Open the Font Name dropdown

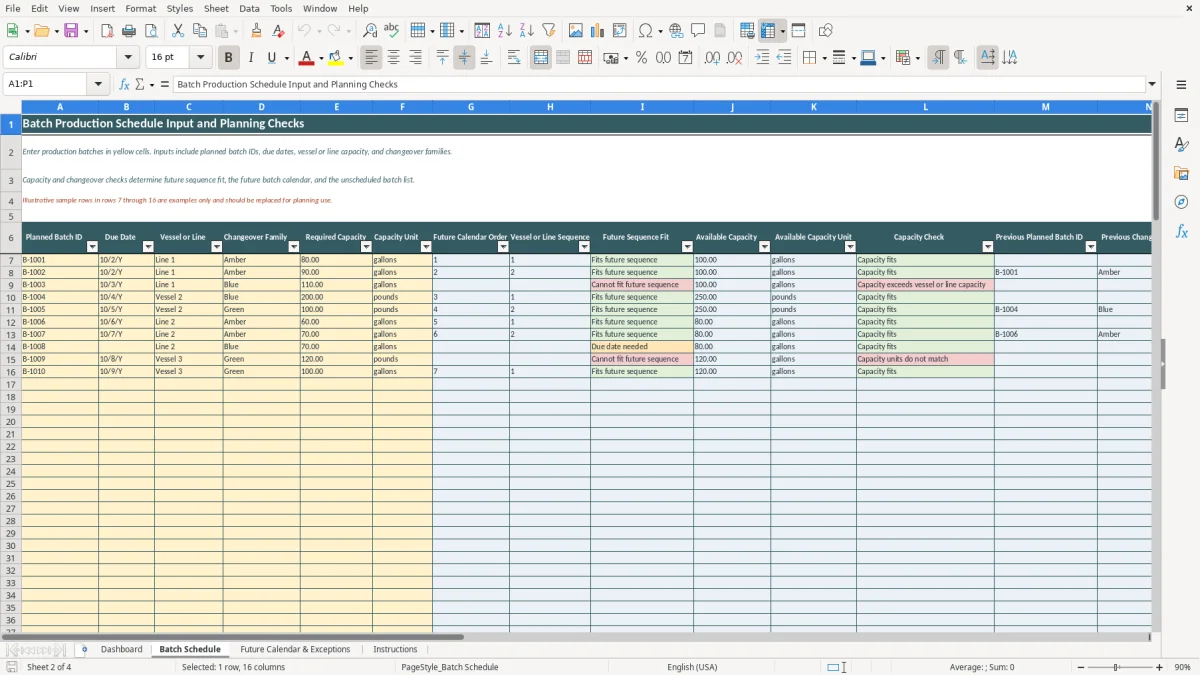[128, 58]
